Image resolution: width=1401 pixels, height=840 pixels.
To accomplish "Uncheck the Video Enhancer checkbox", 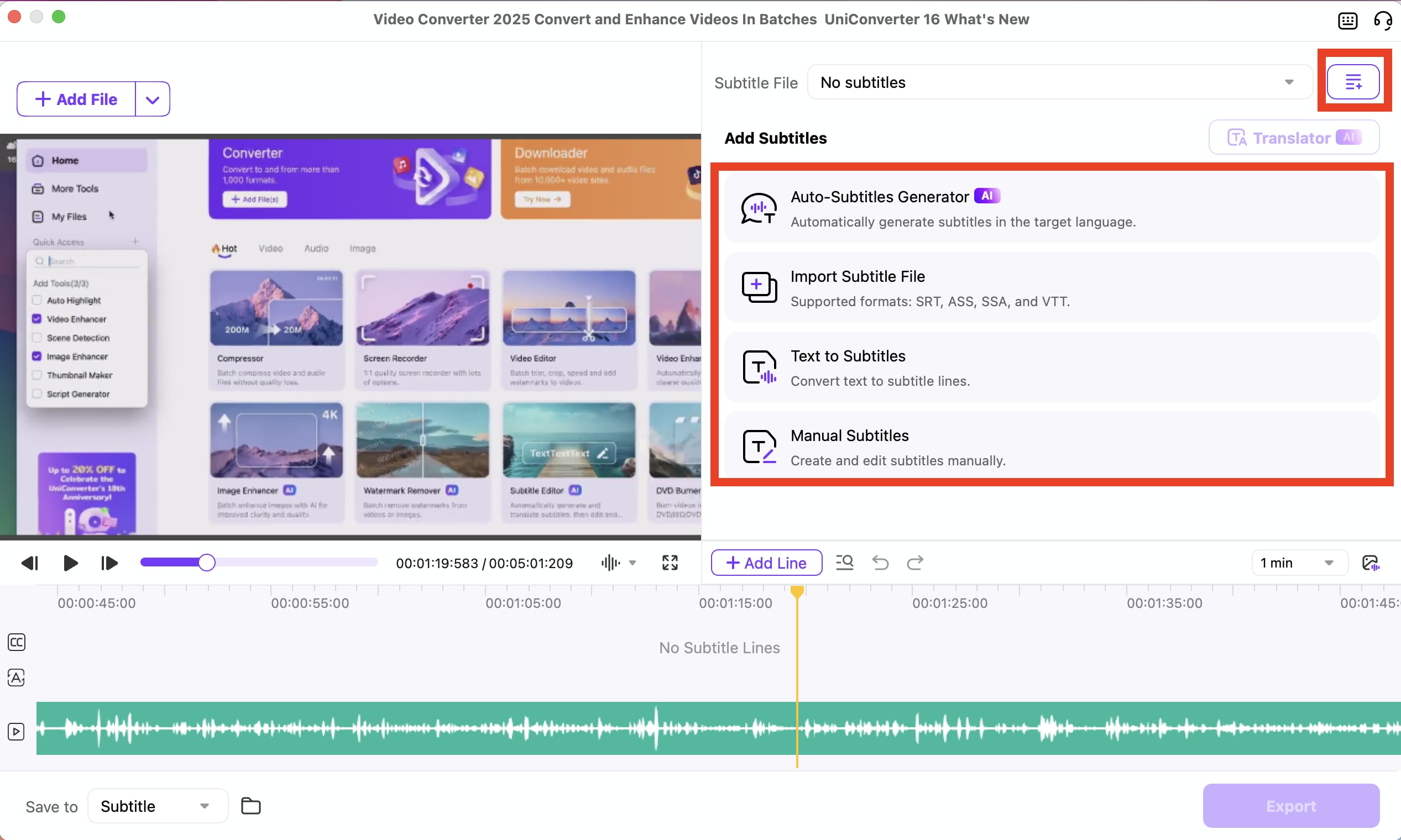I will click(37, 319).
